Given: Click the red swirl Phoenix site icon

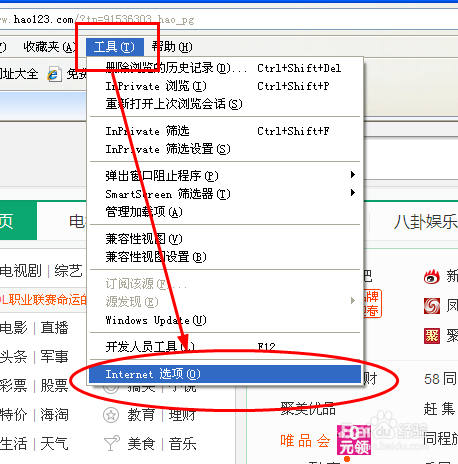Looking at the screenshot, I should tap(432, 306).
